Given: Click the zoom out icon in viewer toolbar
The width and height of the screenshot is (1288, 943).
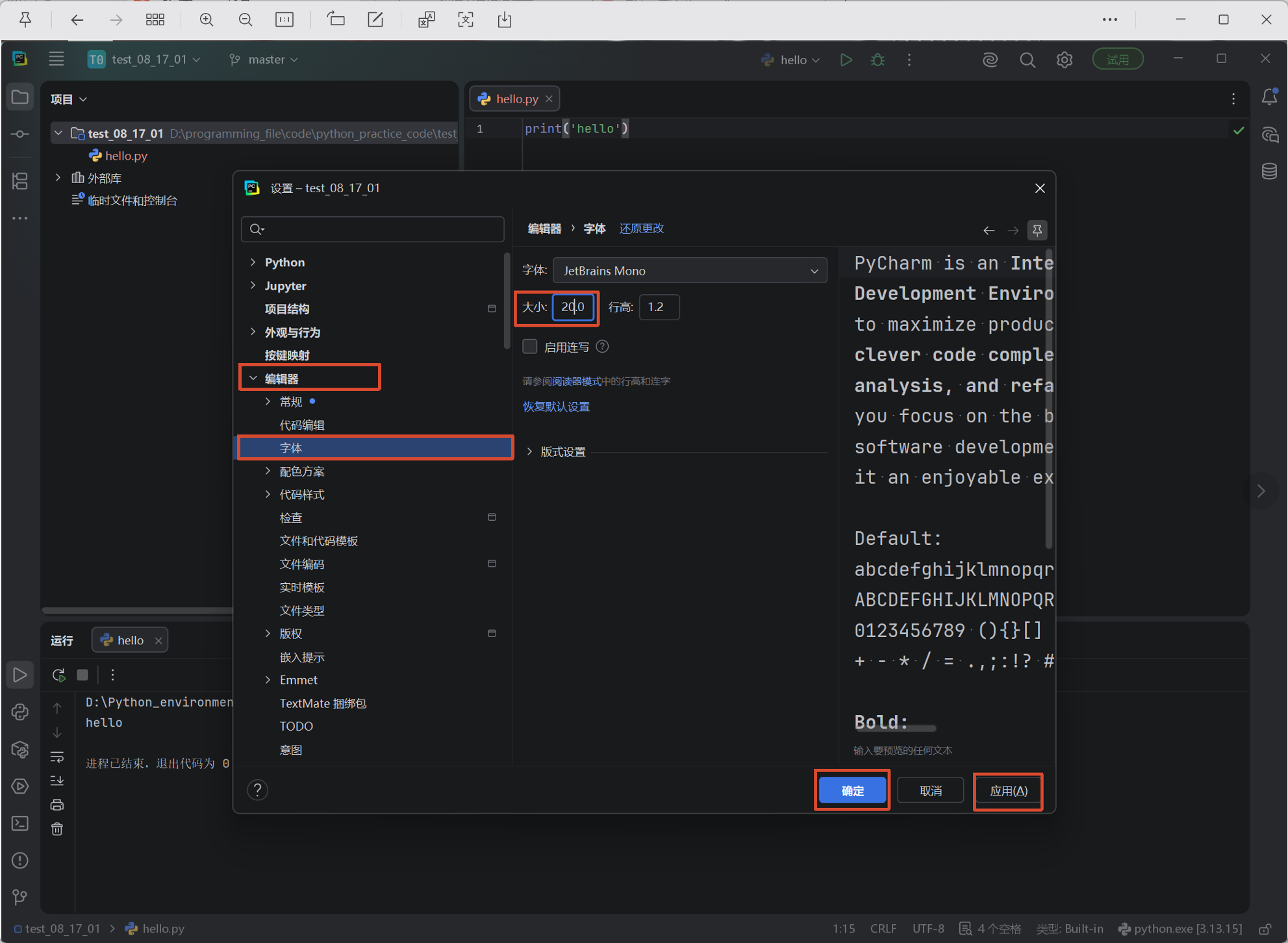Looking at the screenshot, I should coord(246,19).
